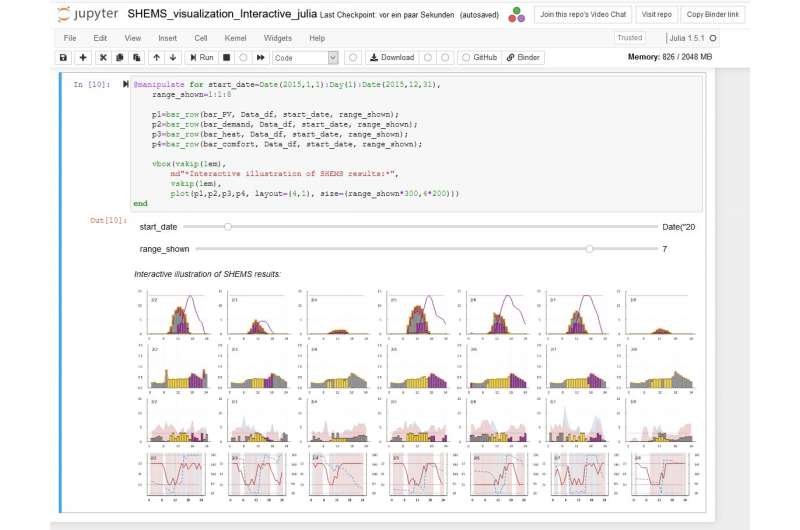Click the Jupyter logo
800x530 pixels.
(85, 15)
